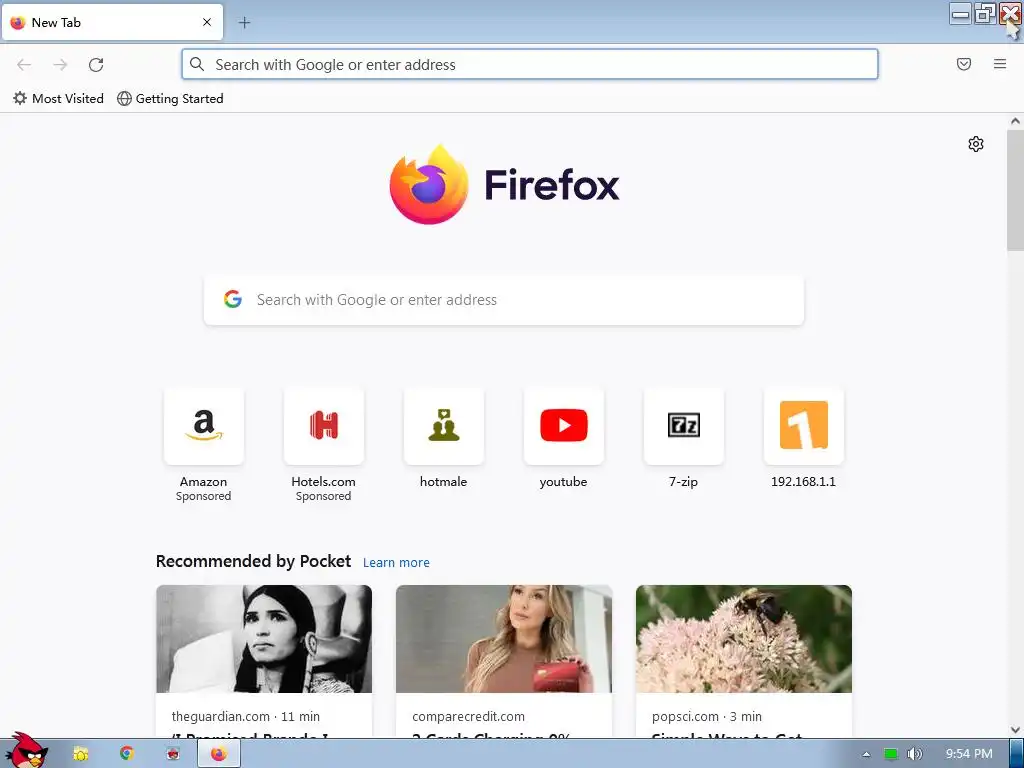The height and width of the screenshot is (768, 1024).
Task: Show hidden system tray icons
Action: (866, 754)
